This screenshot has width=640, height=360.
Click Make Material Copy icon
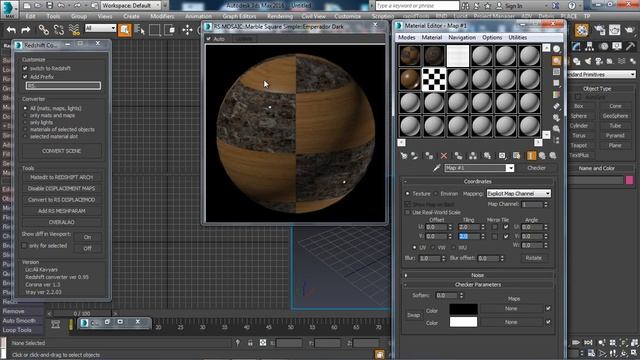[458, 156]
